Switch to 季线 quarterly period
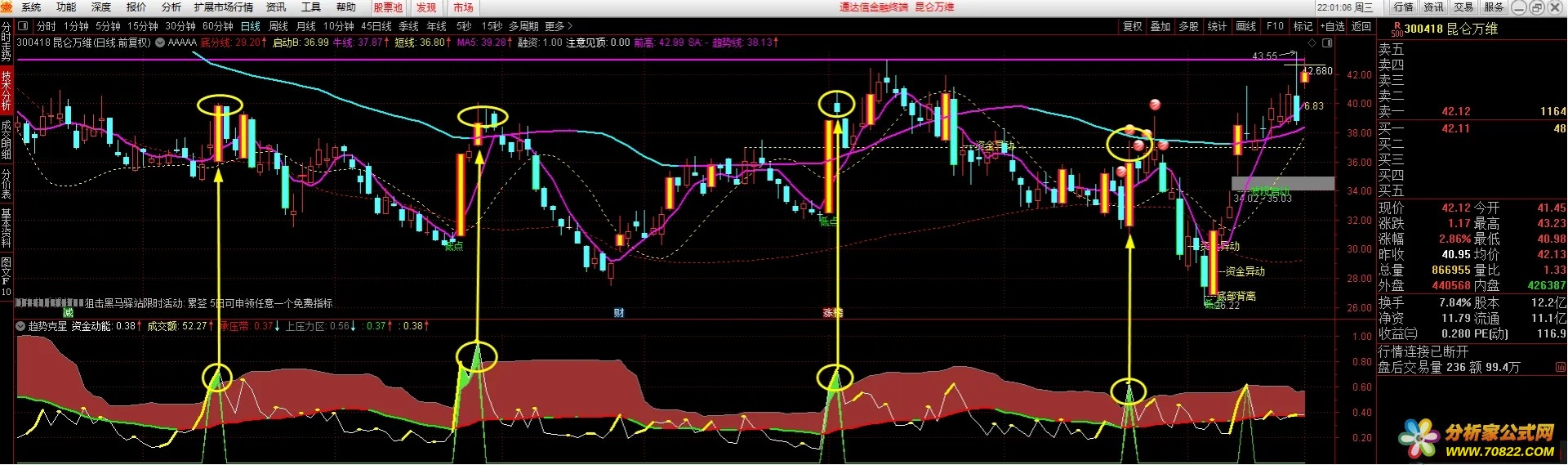This screenshot has height=465, width=1568. [x=409, y=26]
